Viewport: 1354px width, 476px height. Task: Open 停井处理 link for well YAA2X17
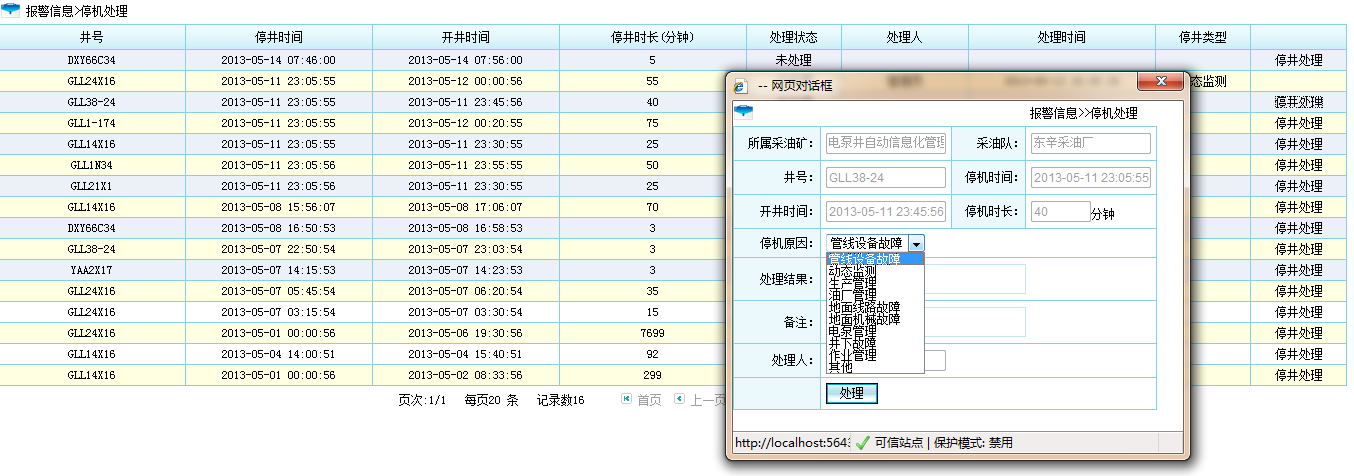[x=1298, y=271]
